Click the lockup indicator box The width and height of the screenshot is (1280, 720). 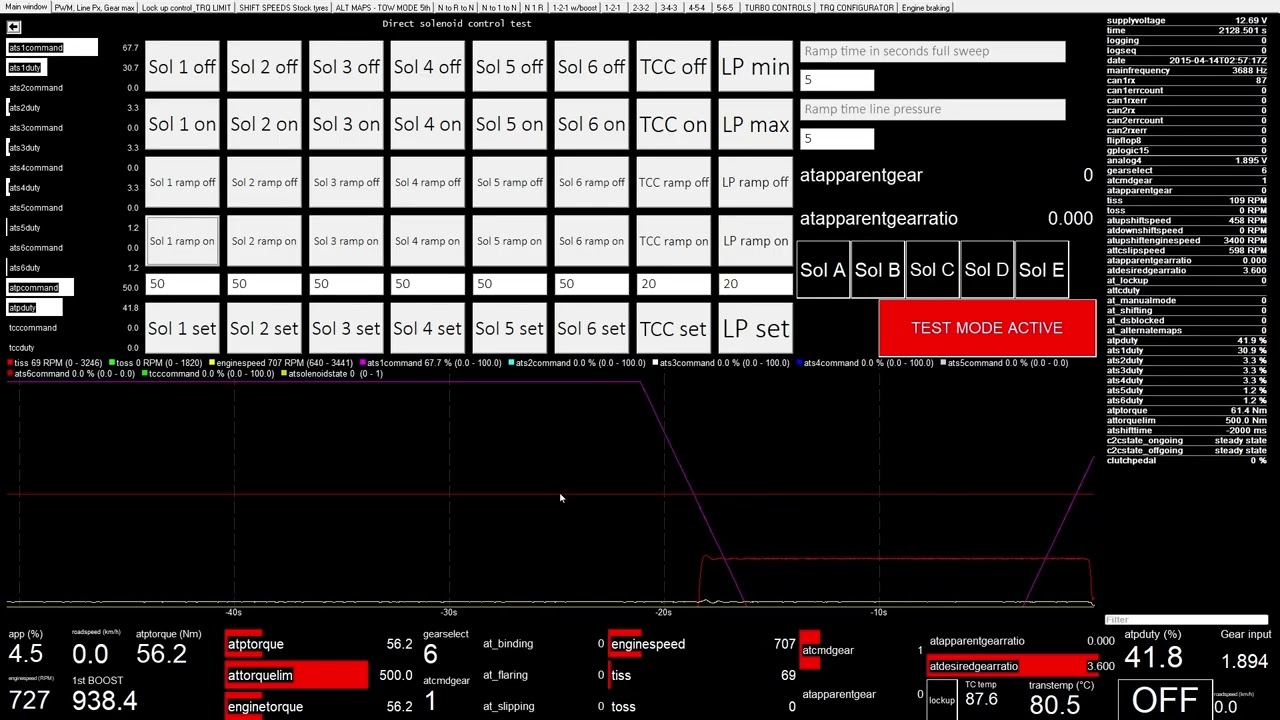point(942,700)
